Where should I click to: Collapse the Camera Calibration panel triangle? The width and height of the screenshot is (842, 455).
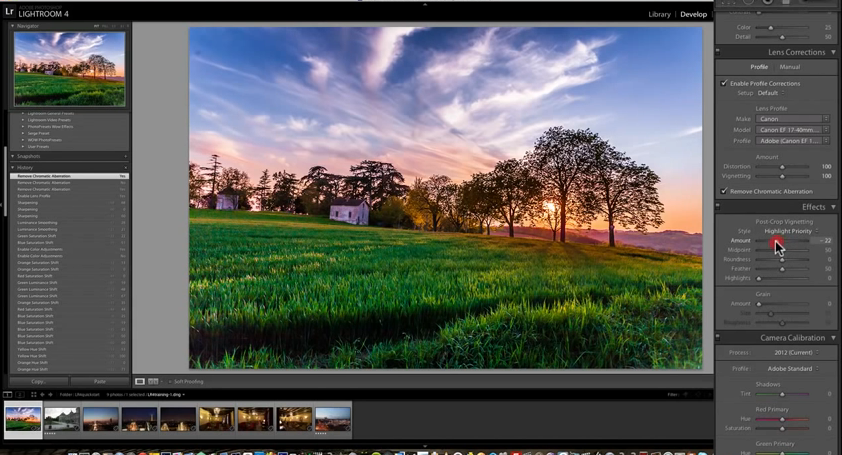coord(833,338)
